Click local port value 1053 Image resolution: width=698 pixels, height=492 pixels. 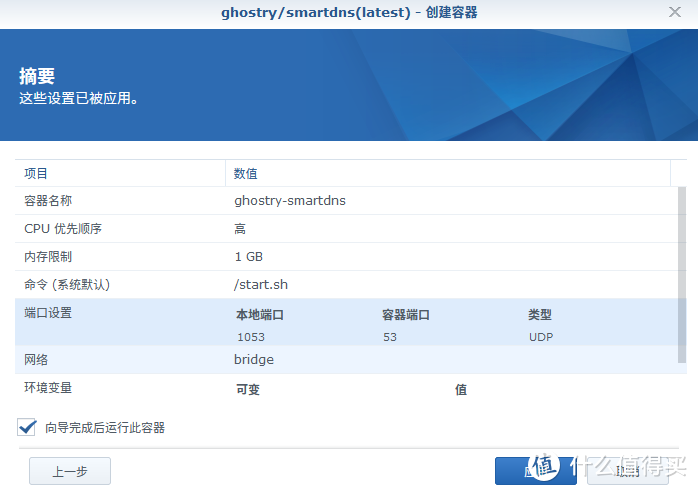(251, 337)
